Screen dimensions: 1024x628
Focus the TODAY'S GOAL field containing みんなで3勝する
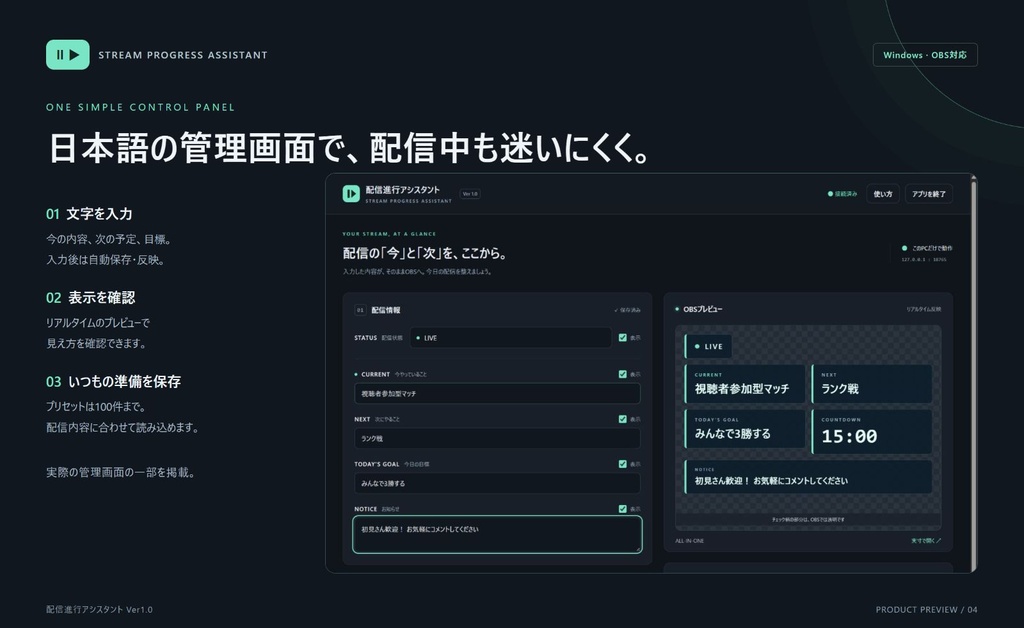[497, 483]
